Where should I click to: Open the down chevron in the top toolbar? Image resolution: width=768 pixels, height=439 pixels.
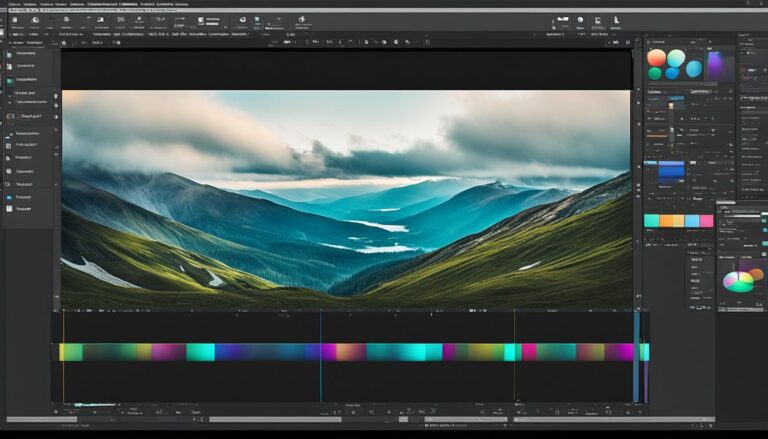click(279, 20)
